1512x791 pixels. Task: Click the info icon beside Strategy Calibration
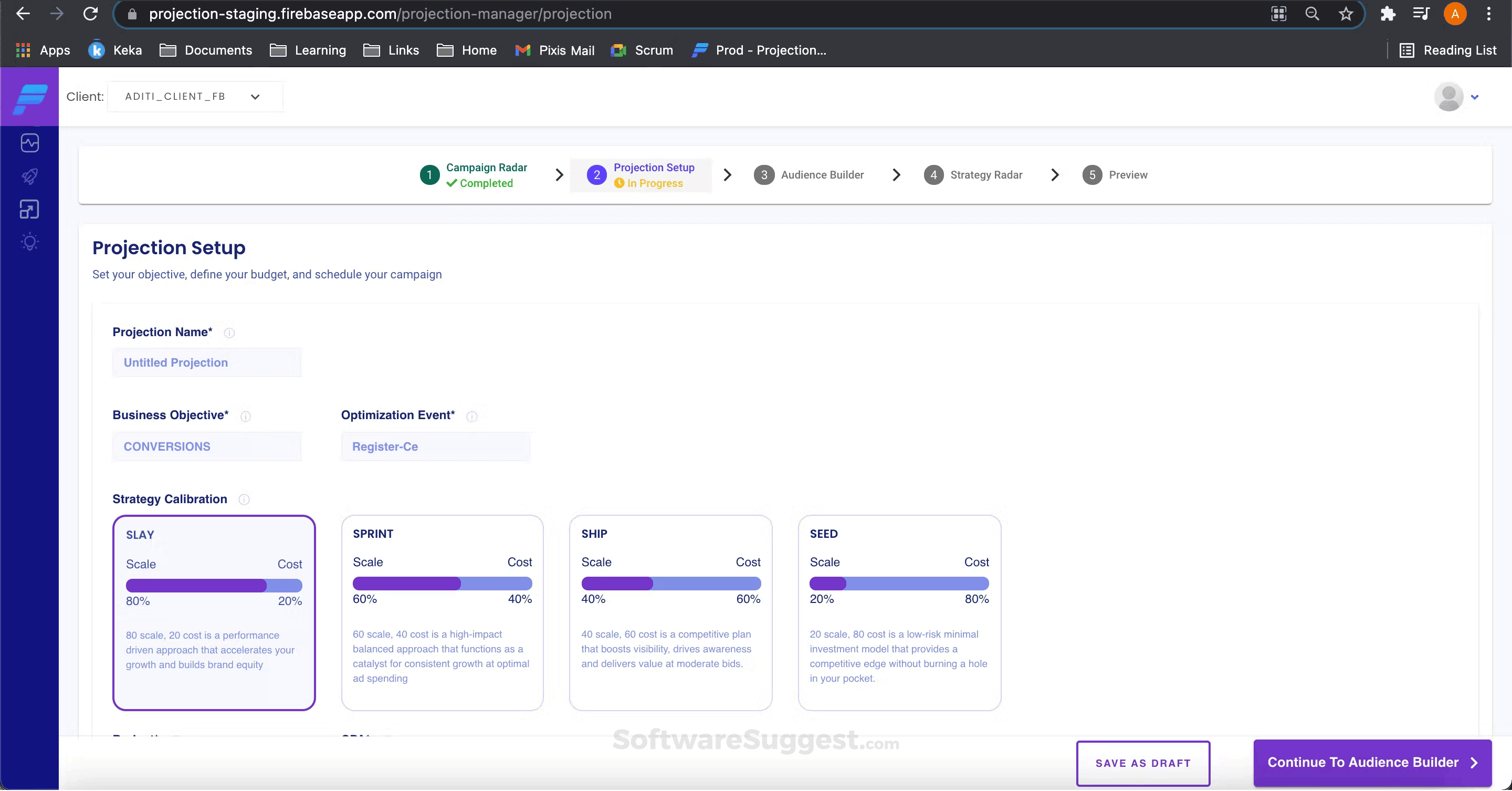pos(244,499)
